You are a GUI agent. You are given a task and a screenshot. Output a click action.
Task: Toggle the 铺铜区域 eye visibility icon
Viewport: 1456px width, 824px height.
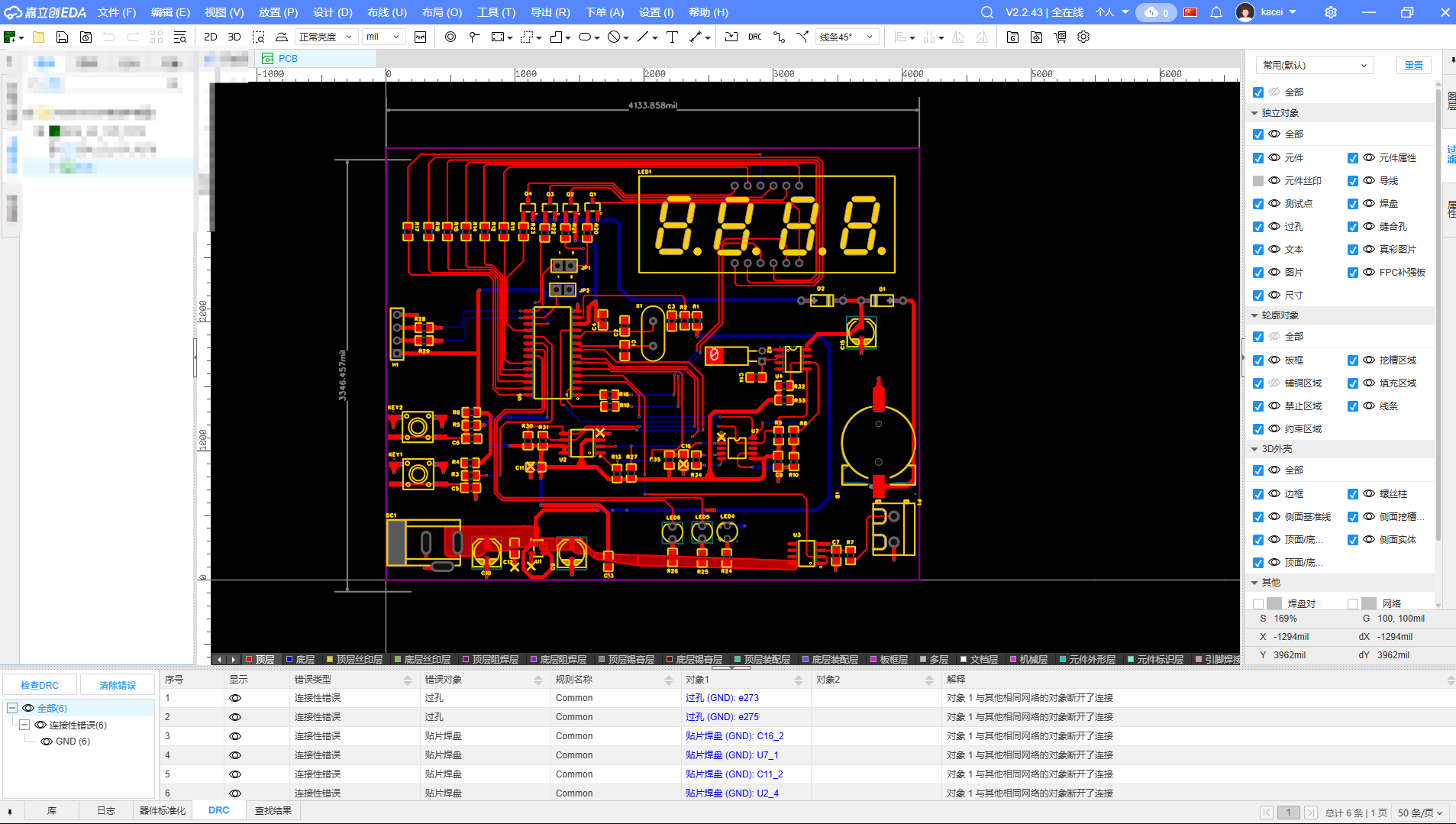click(1274, 383)
